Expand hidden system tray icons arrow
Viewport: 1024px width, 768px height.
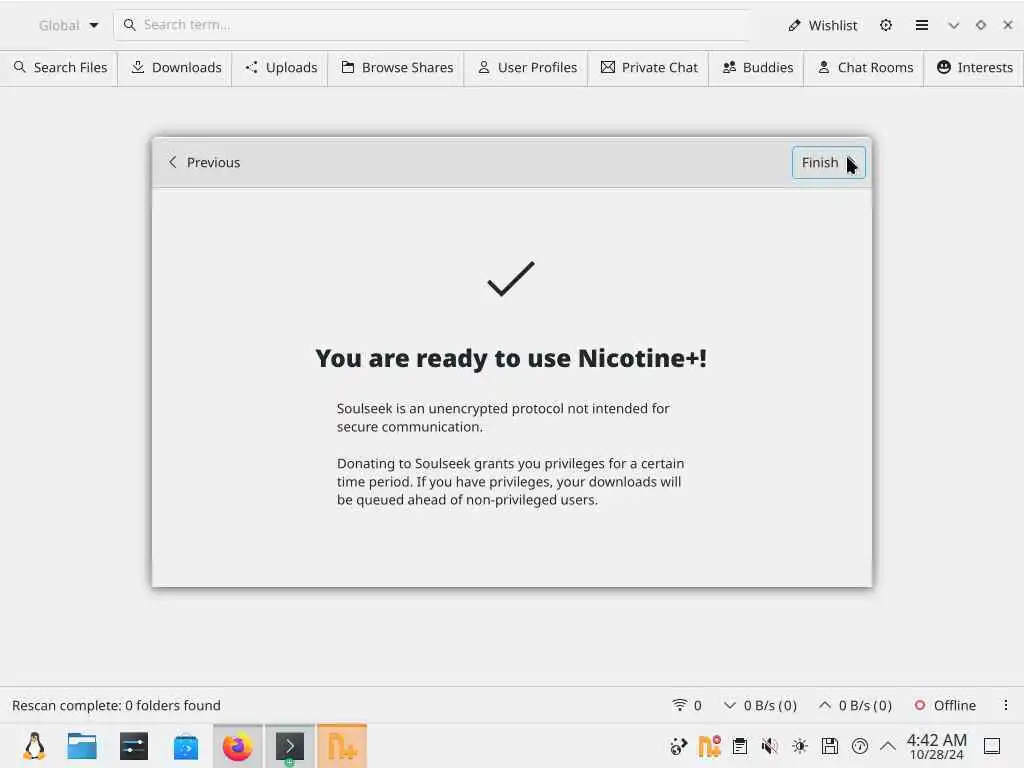tap(888, 746)
